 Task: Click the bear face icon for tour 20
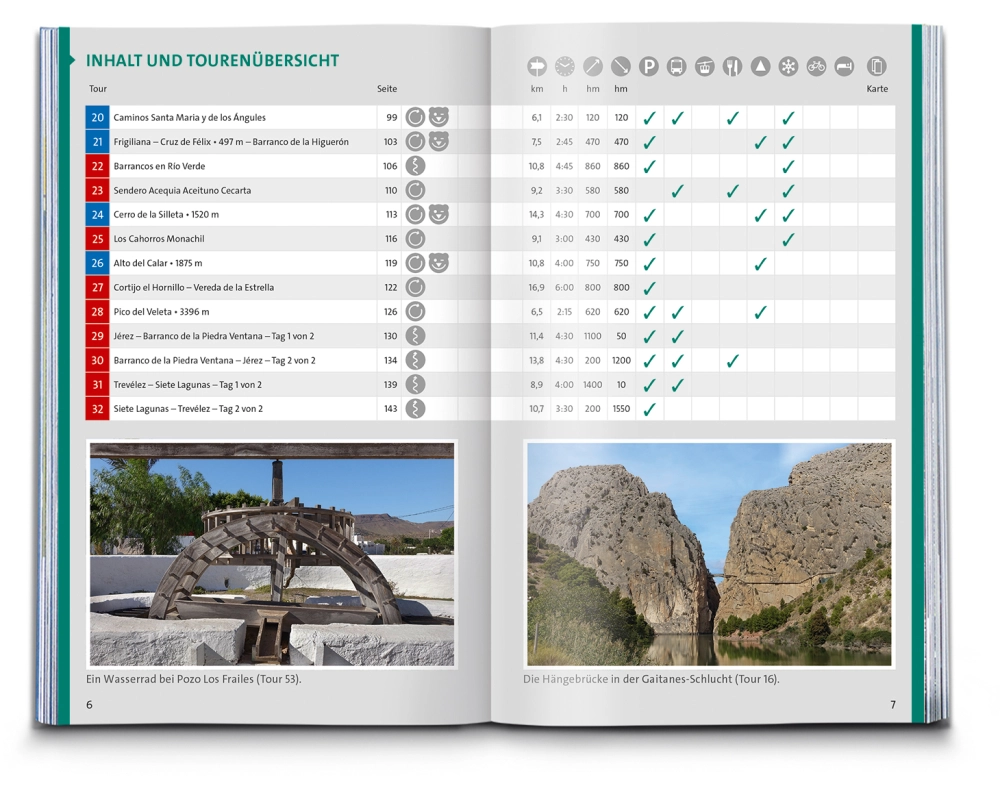[x=439, y=117]
